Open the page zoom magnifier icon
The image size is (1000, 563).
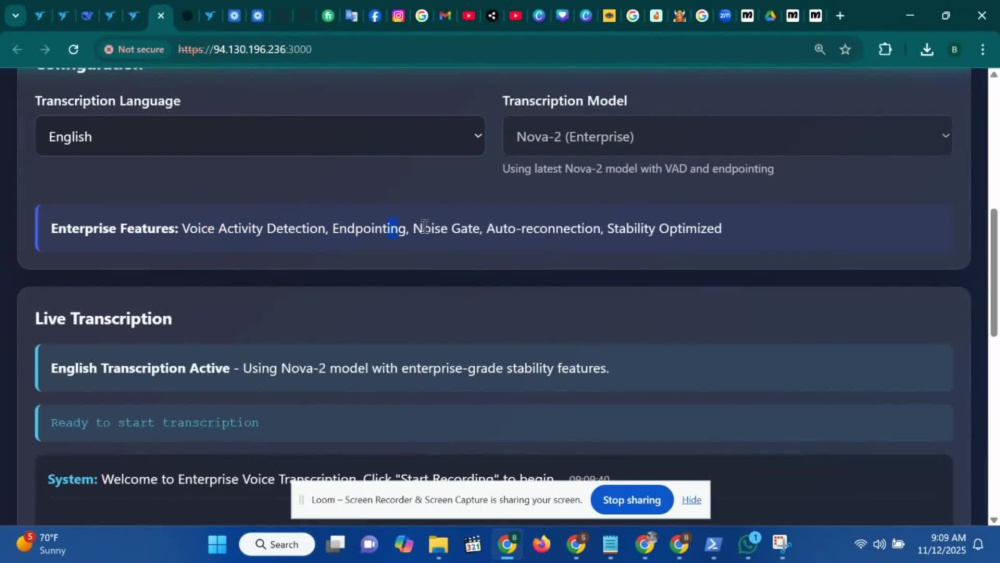point(820,49)
